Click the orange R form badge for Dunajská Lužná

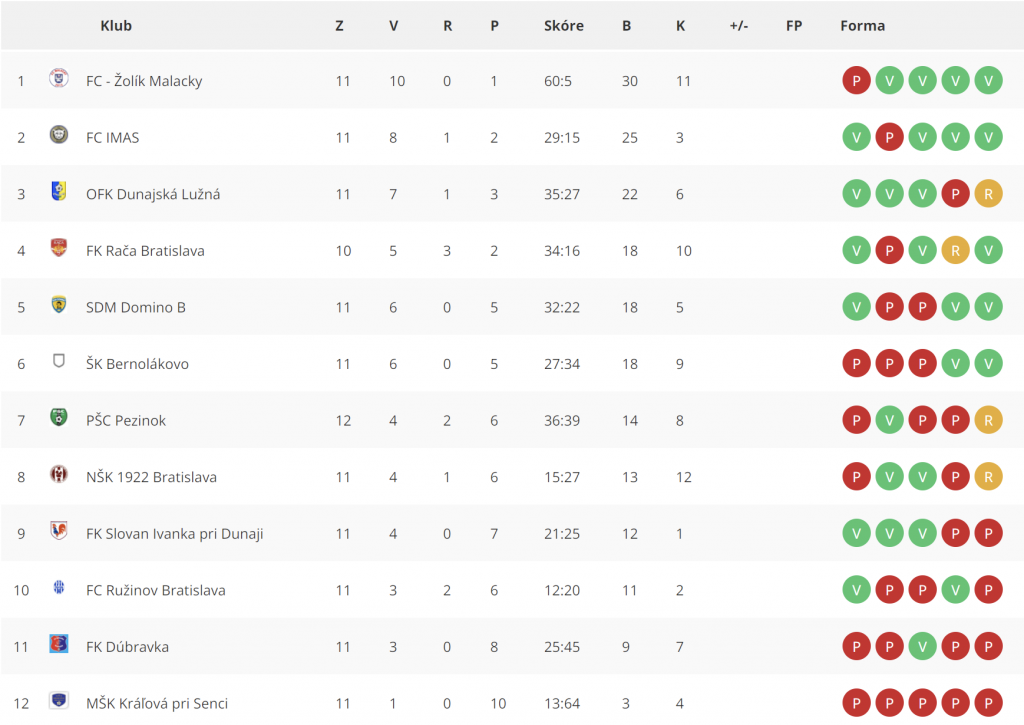pos(988,194)
